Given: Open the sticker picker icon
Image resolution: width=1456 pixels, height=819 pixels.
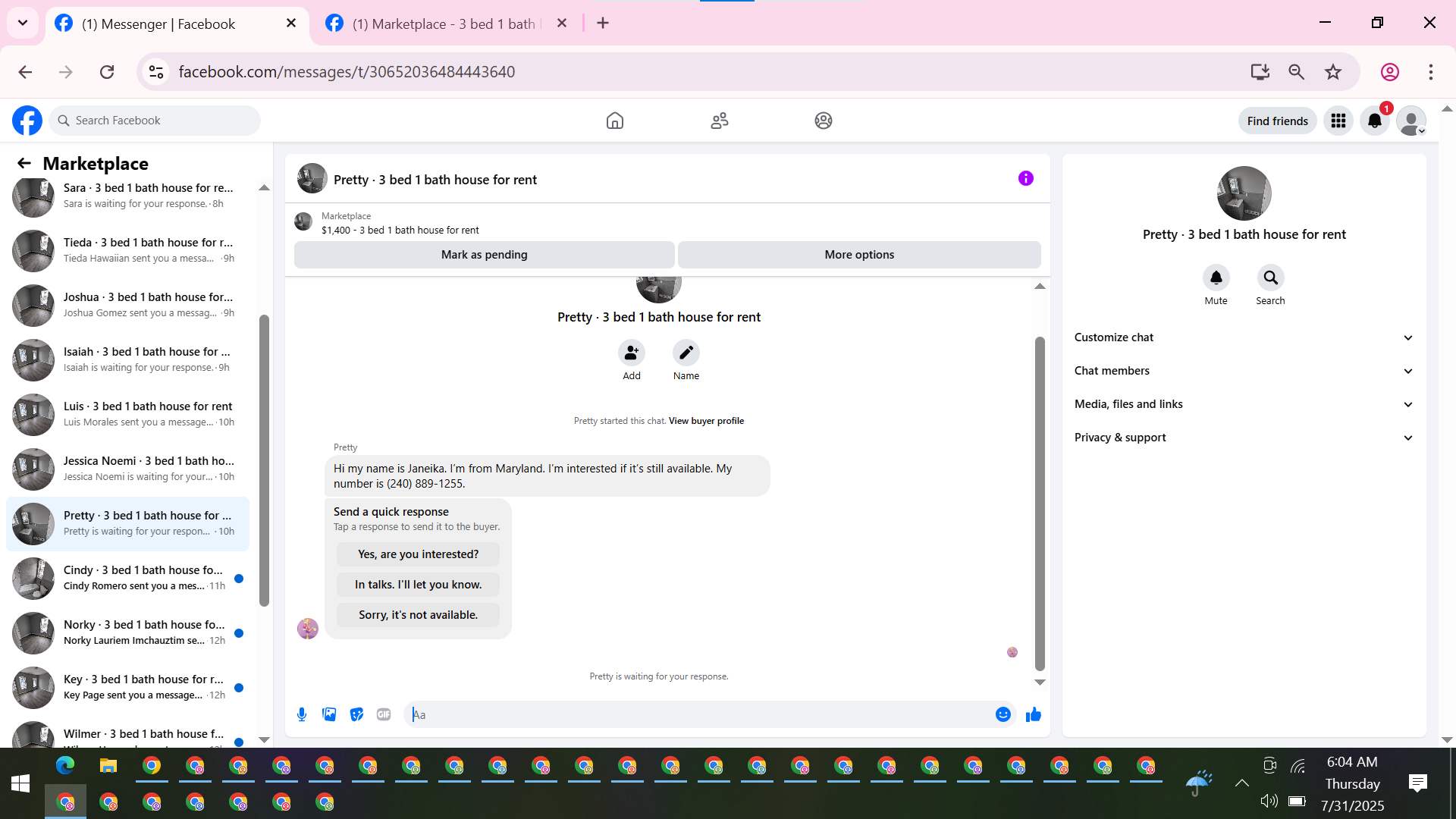Looking at the screenshot, I should [x=356, y=714].
